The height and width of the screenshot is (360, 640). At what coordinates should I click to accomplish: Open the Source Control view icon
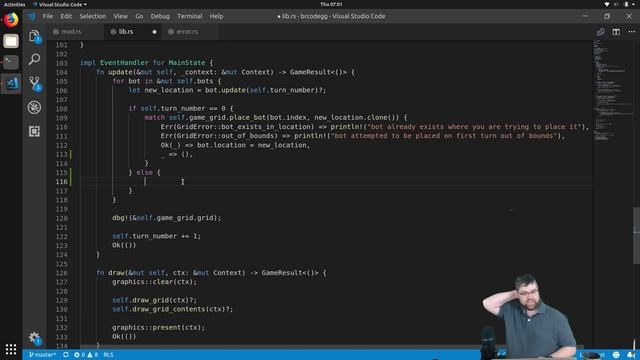[x=34, y=83]
